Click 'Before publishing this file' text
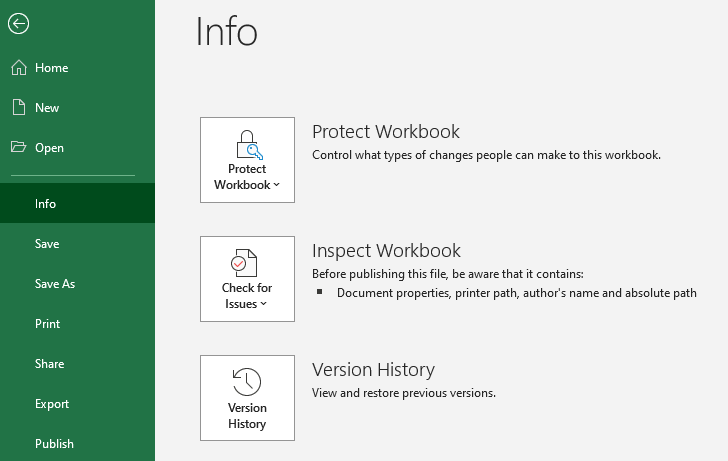Viewport: 728px width, 461px height. pyautogui.click(x=448, y=274)
